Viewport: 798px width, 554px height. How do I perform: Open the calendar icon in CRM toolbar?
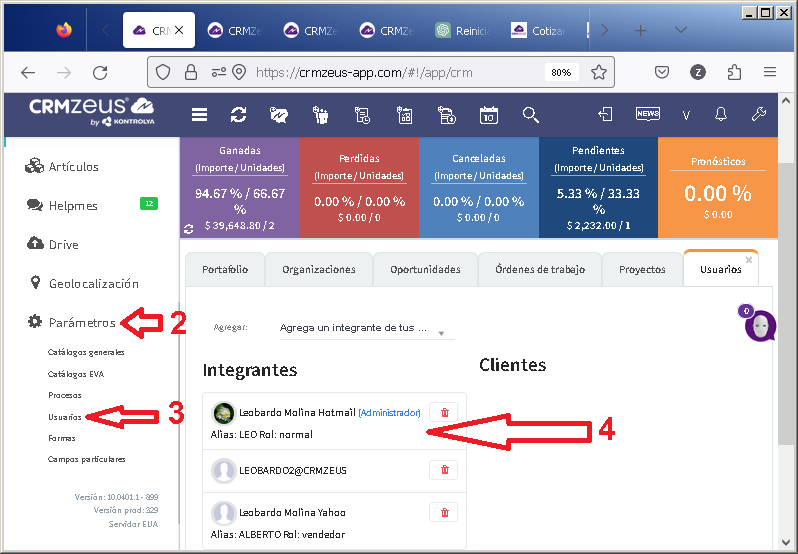[x=488, y=114]
